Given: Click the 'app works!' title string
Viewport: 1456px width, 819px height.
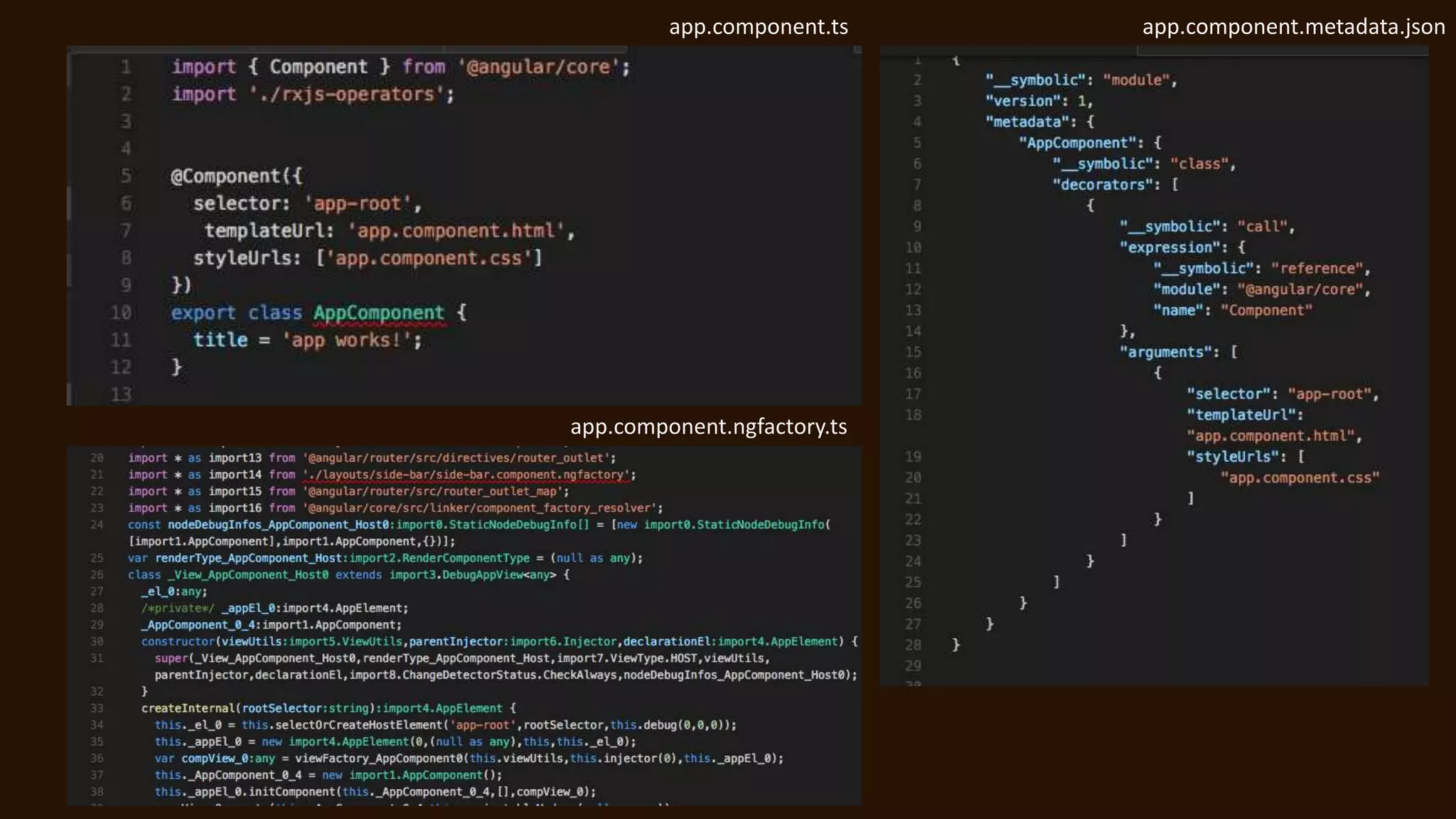Looking at the screenshot, I should click(x=347, y=340).
